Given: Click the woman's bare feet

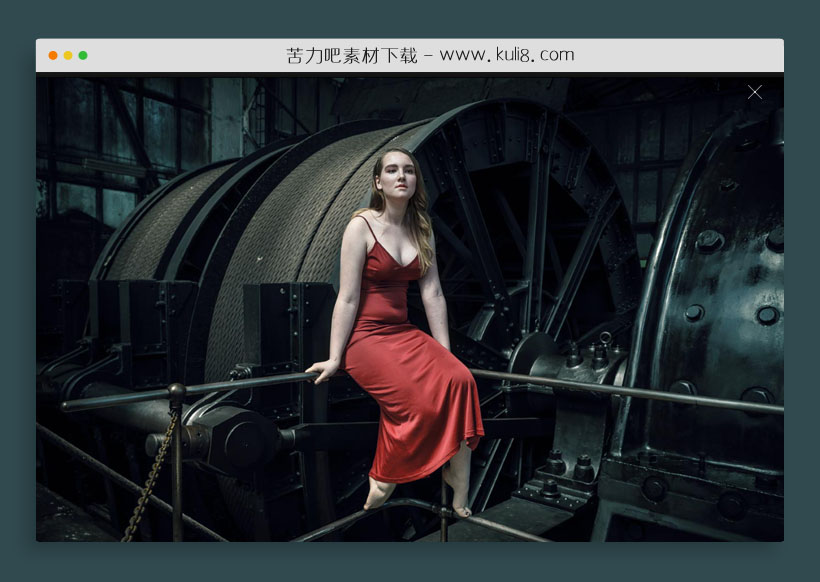Looking at the screenshot, I should pos(379,493).
